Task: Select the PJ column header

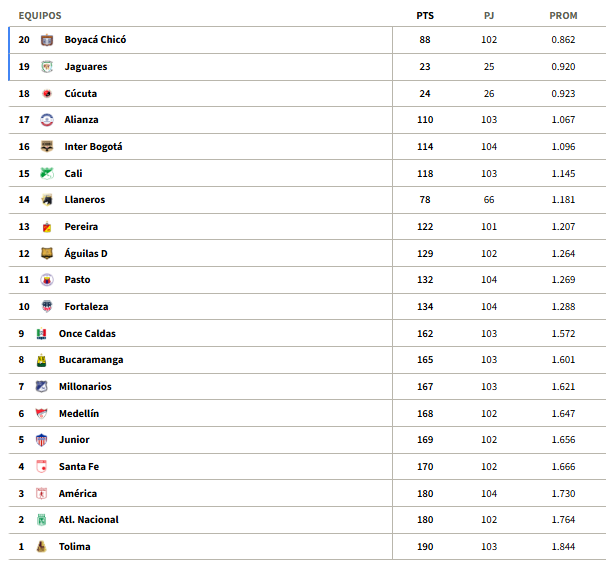Action: click(489, 16)
